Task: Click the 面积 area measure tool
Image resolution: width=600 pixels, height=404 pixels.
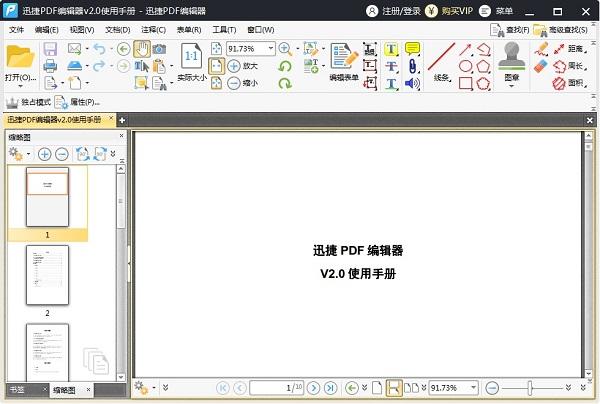Action: pos(570,83)
